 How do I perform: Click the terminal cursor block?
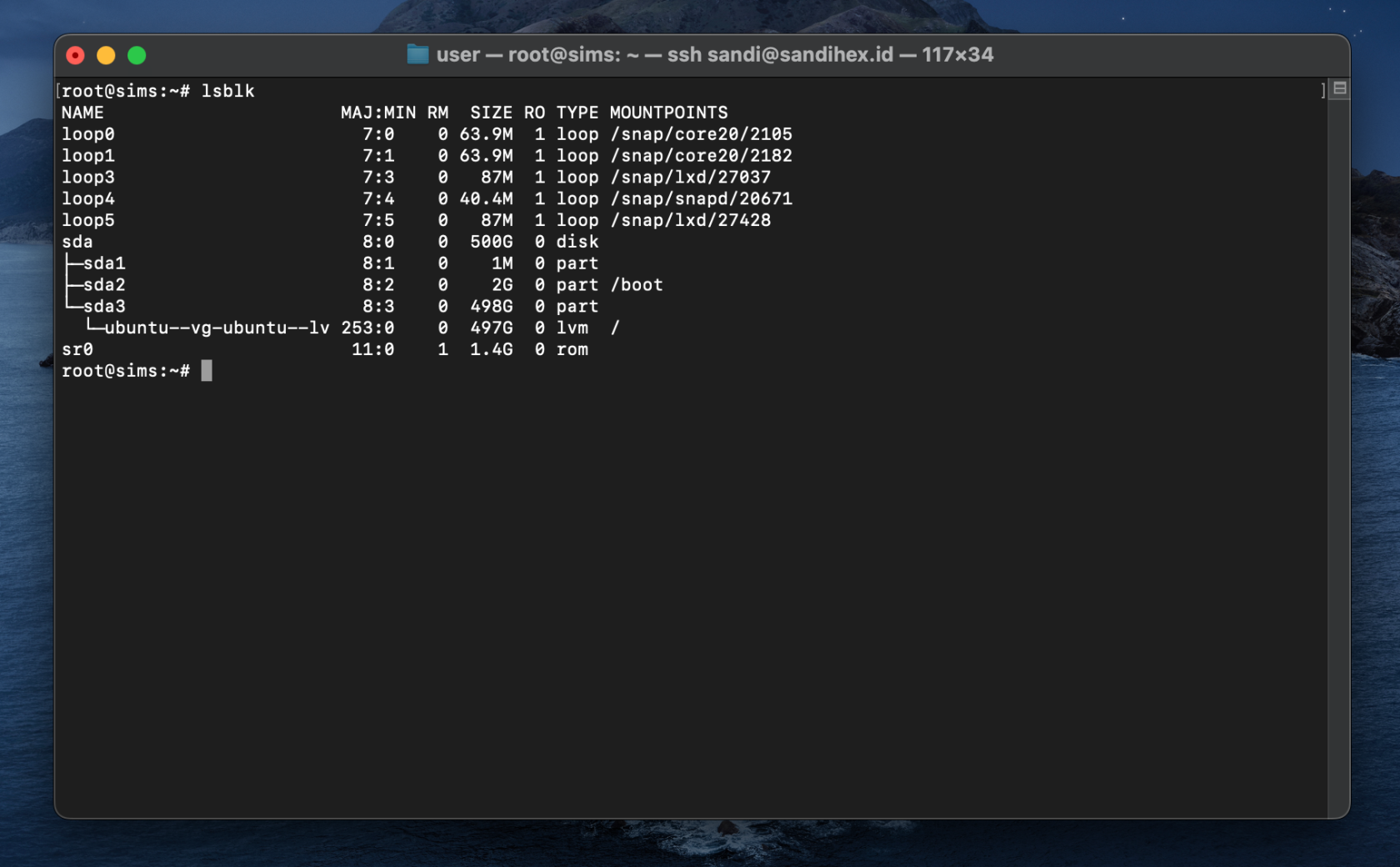pos(207,371)
